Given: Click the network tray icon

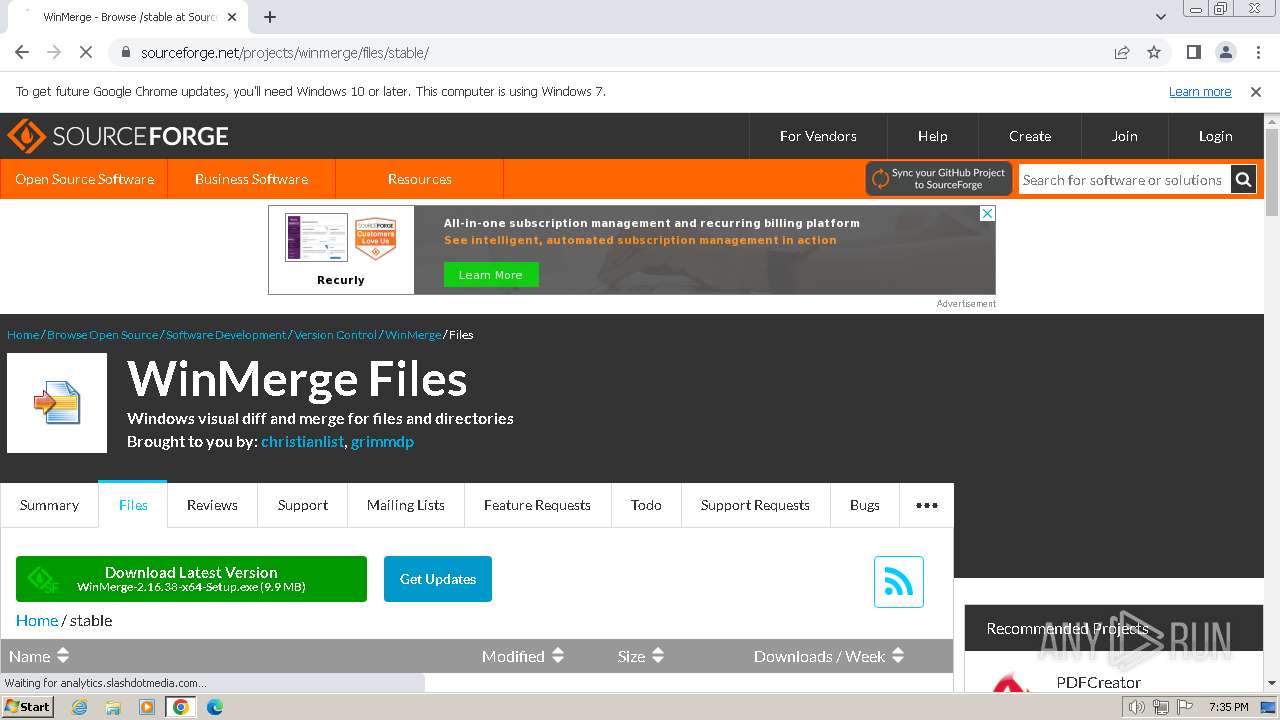Looking at the screenshot, I should 1160,707.
